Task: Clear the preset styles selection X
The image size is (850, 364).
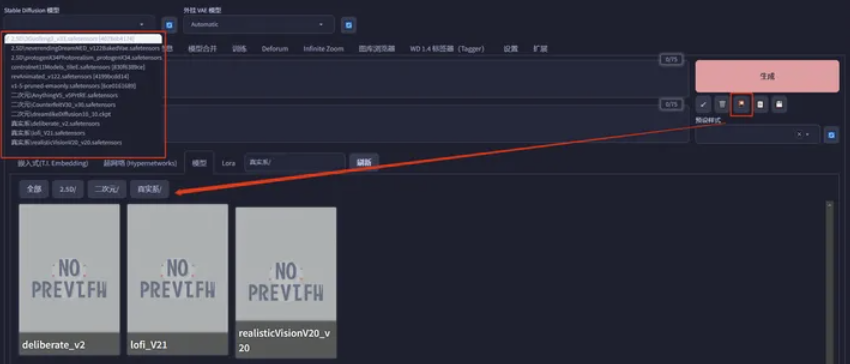Action: 799,135
